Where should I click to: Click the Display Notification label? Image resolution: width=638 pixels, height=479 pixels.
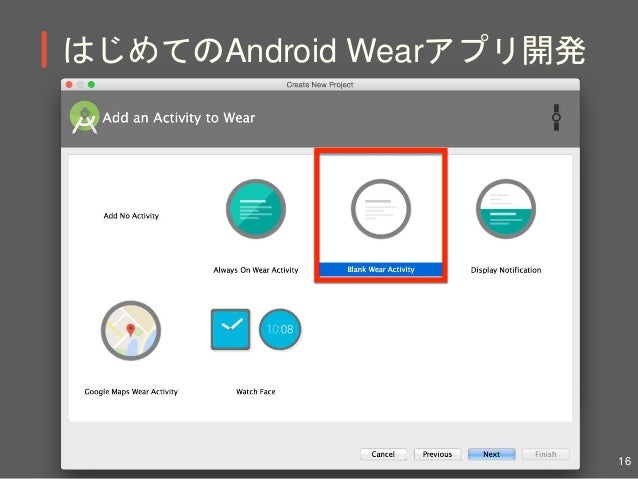(506, 270)
